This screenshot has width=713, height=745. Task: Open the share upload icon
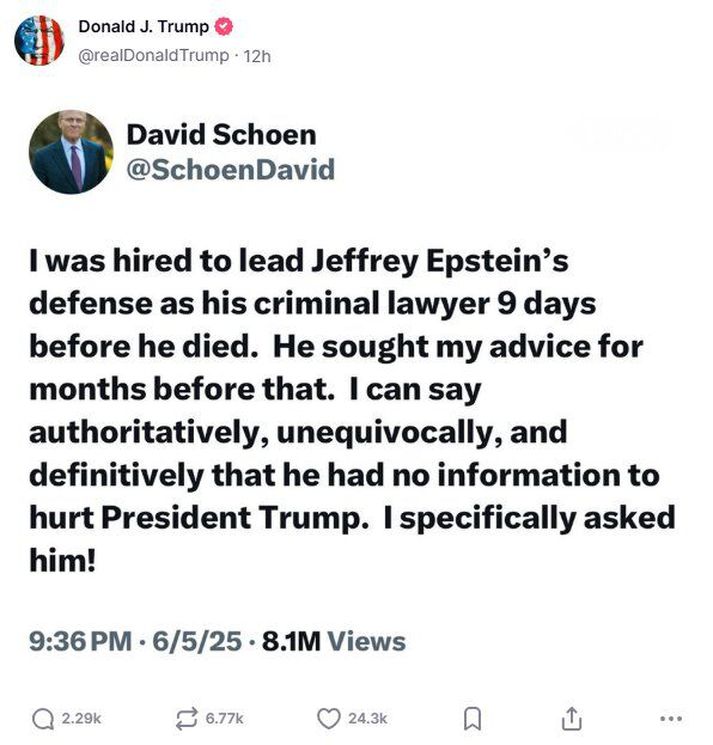point(572,718)
